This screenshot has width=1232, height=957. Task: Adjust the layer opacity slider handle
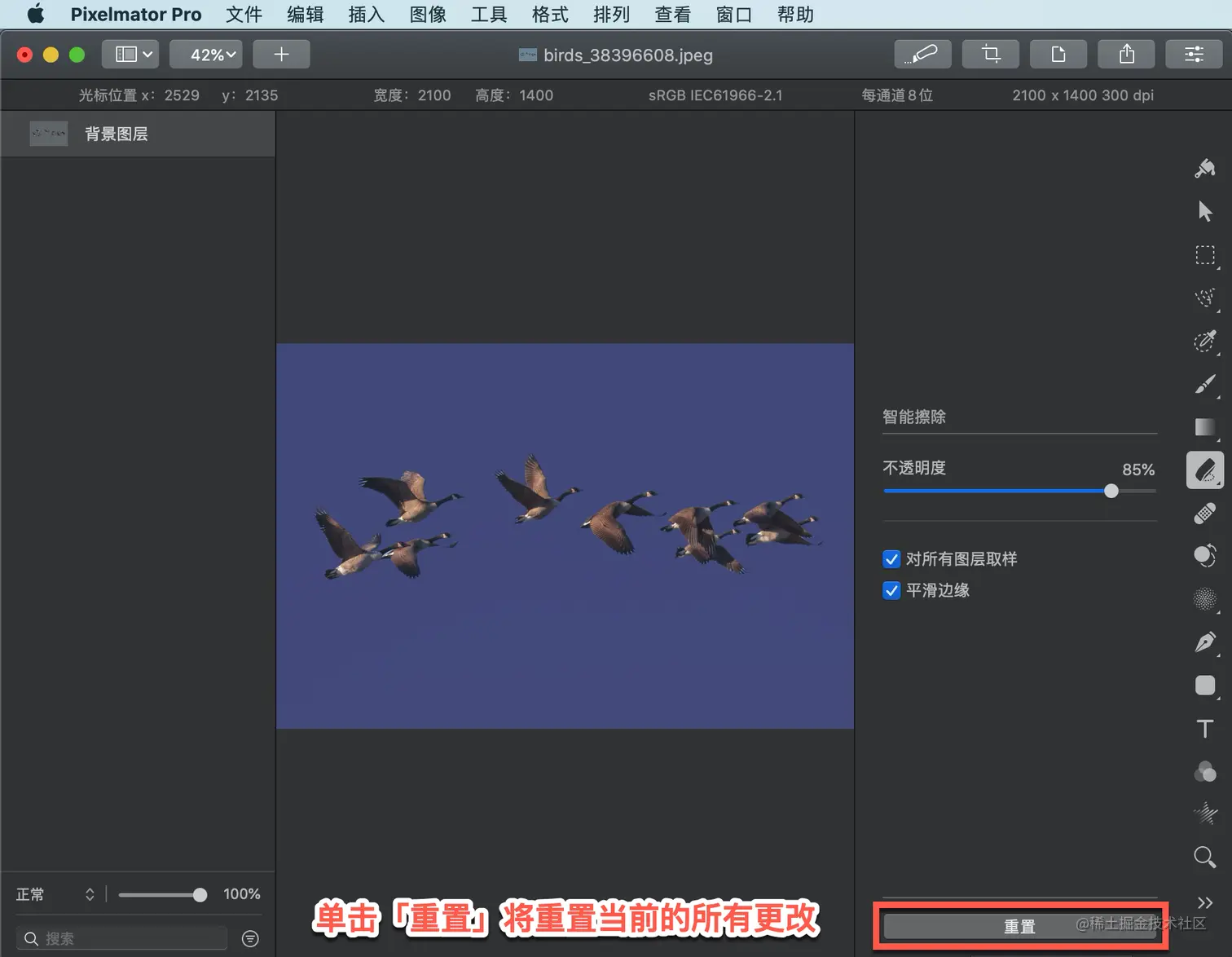pyautogui.click(x=200, y=895)
